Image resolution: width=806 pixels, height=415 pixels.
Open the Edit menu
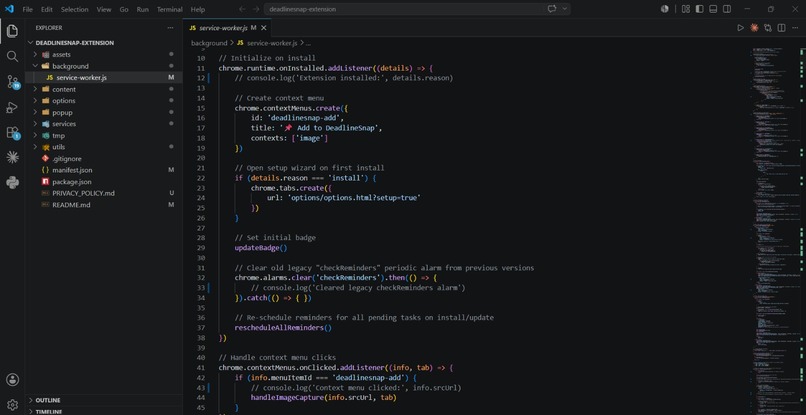tap(47, 9)
